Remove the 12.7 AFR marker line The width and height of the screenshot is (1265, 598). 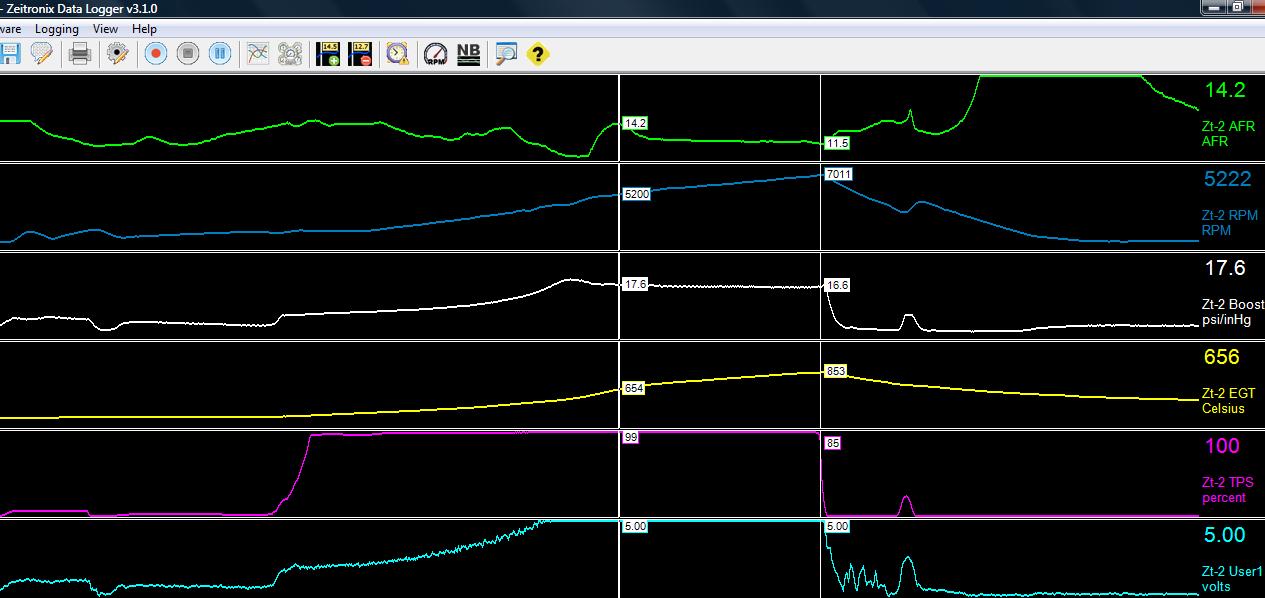tap(359, 54)
